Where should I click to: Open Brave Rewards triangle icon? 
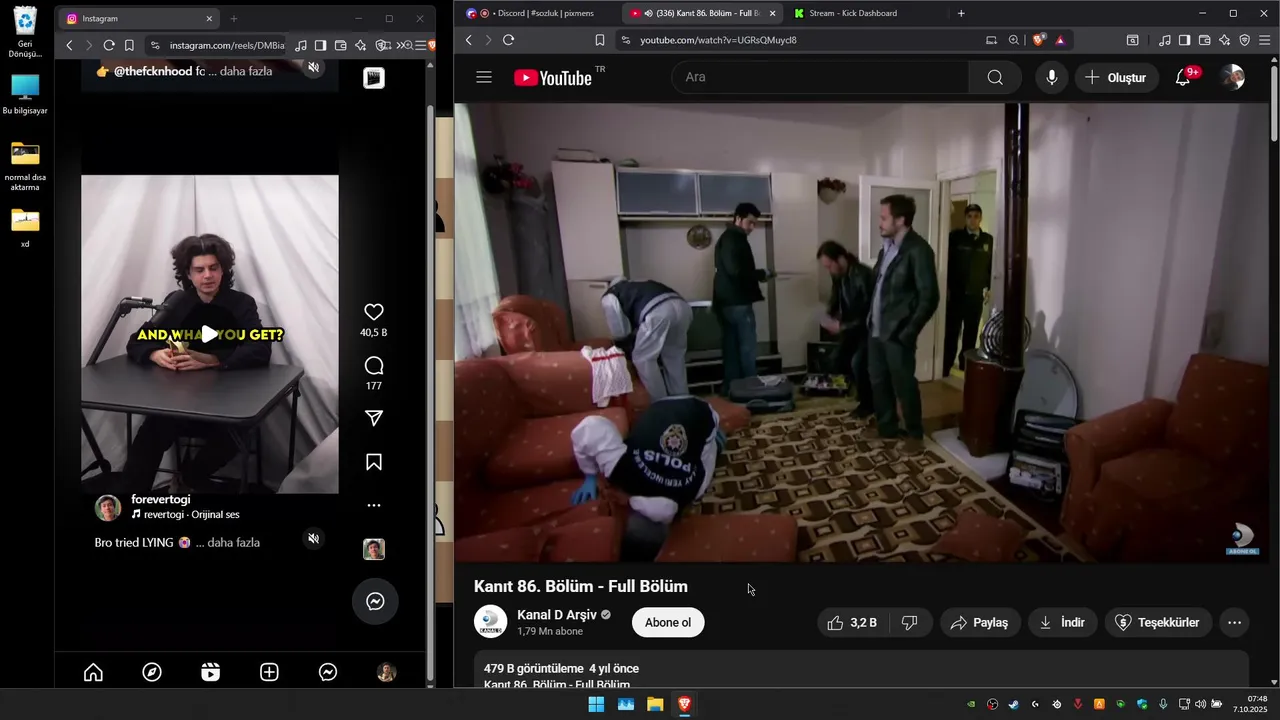tap(1059, 40)
